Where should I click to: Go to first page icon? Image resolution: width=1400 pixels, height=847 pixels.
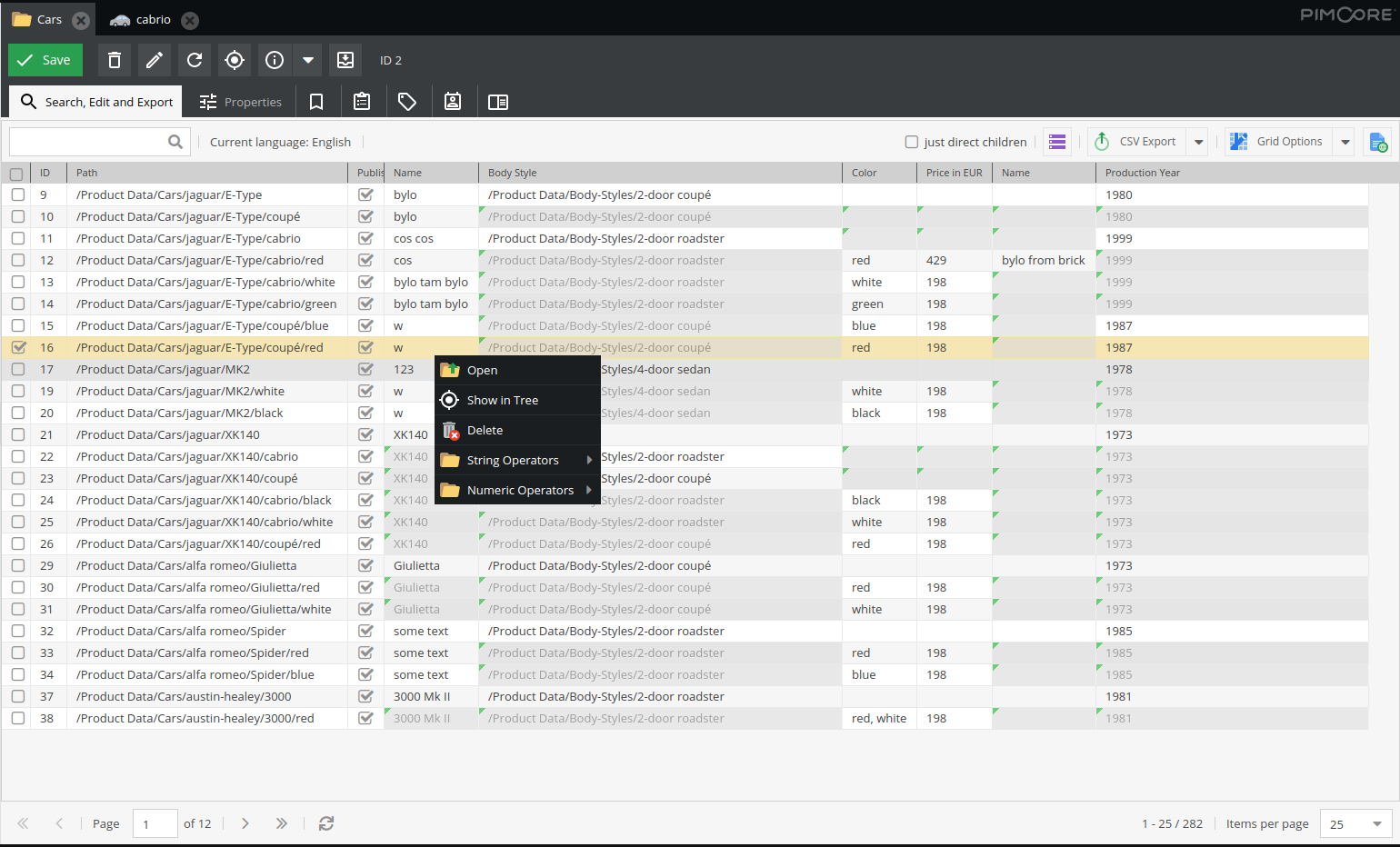(x=23, y=823)
